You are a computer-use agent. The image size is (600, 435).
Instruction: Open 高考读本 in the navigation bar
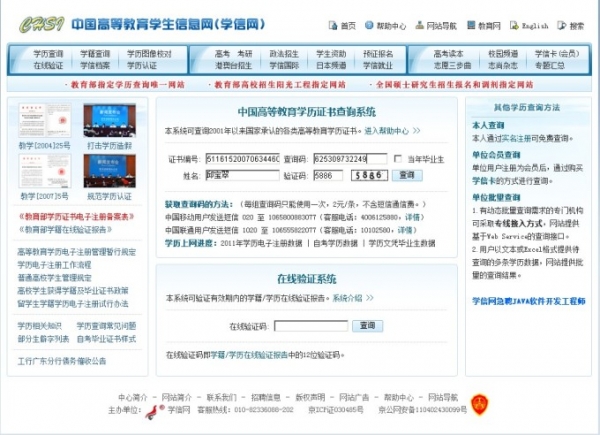(x=448, y=54)
